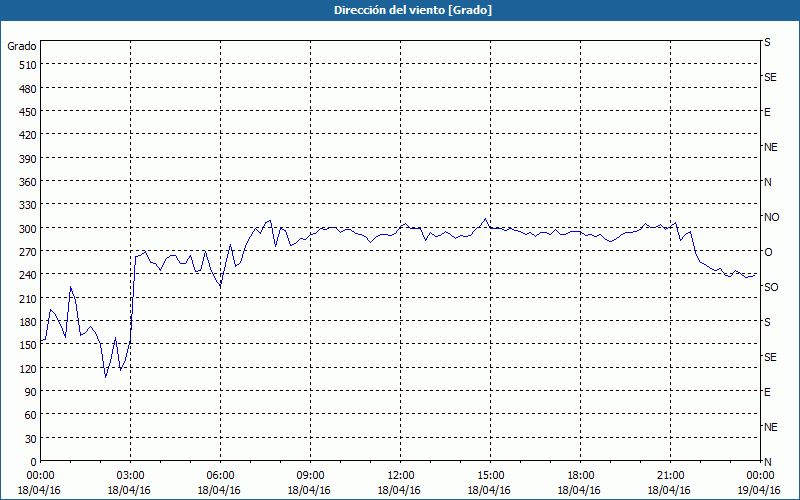Viewport: 800px width, 500px height.
Task: Click the 00:00 label above 19/04/16
Action: [x=760, y=476]
